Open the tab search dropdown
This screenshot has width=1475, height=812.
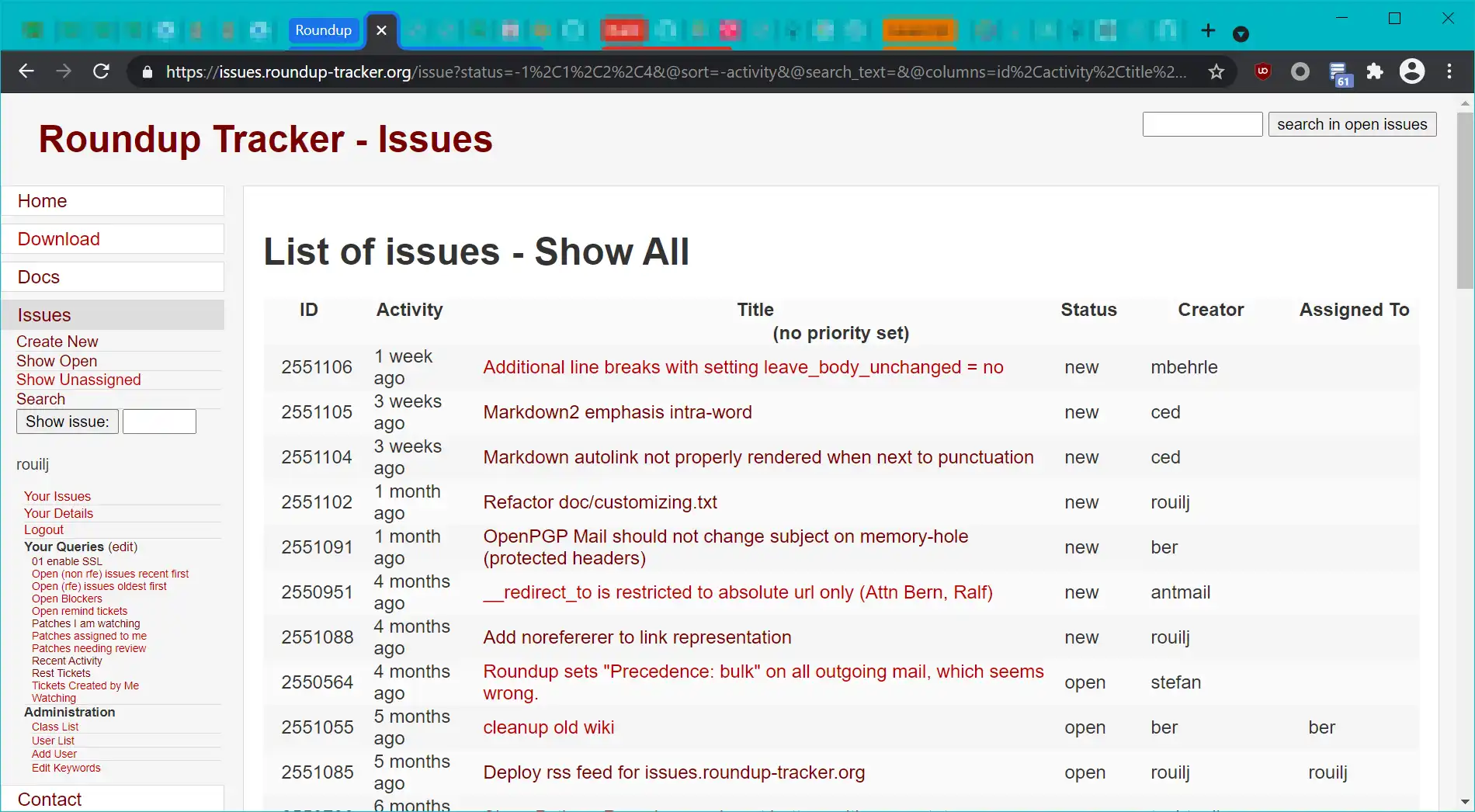[x=1241, y=33]
